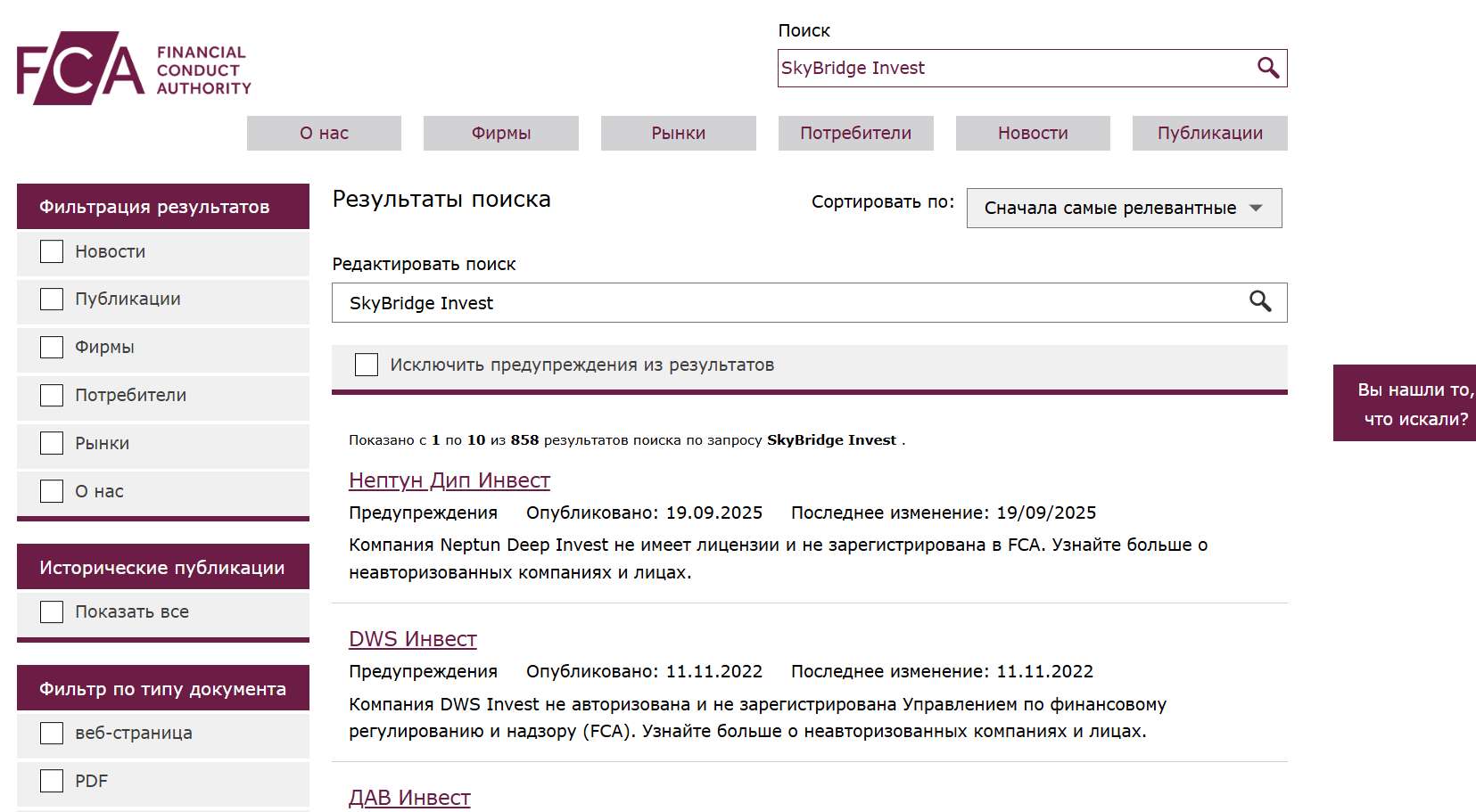Enable the Новости filter checkbox
Viewport: 1476px width, 812px height.
pyautogui.click(x=52, y=251)
